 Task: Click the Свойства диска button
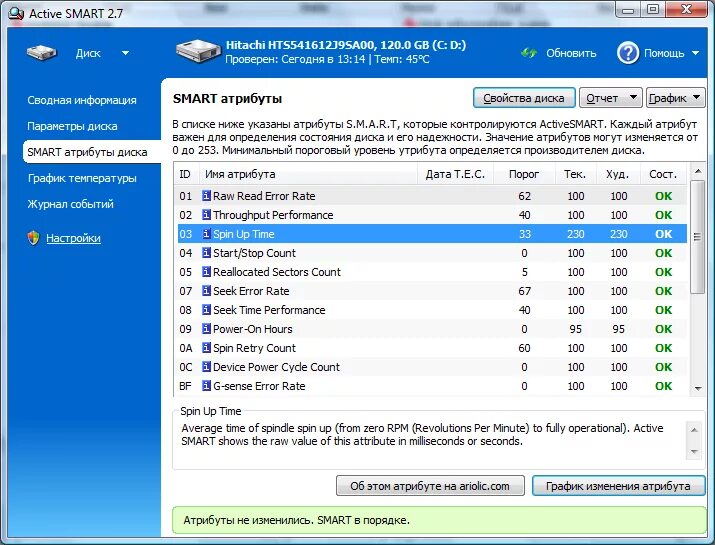coord(524,98)
